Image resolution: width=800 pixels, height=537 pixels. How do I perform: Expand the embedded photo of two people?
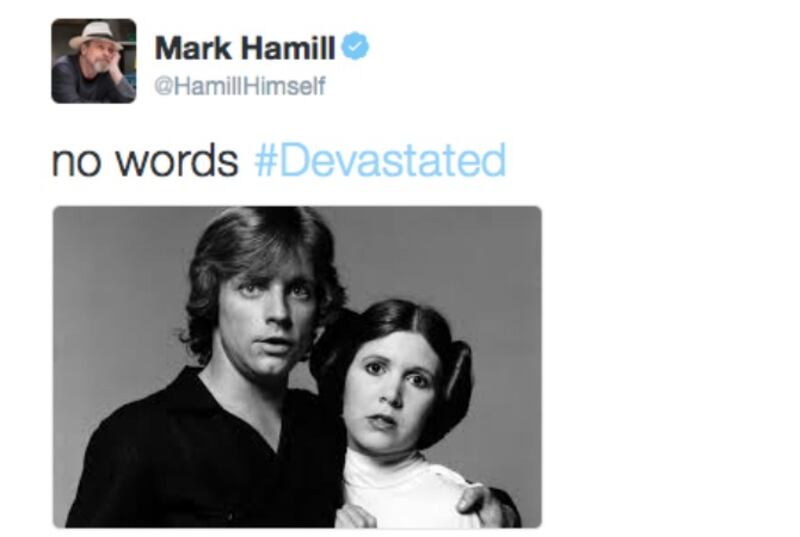coord(297,367)
